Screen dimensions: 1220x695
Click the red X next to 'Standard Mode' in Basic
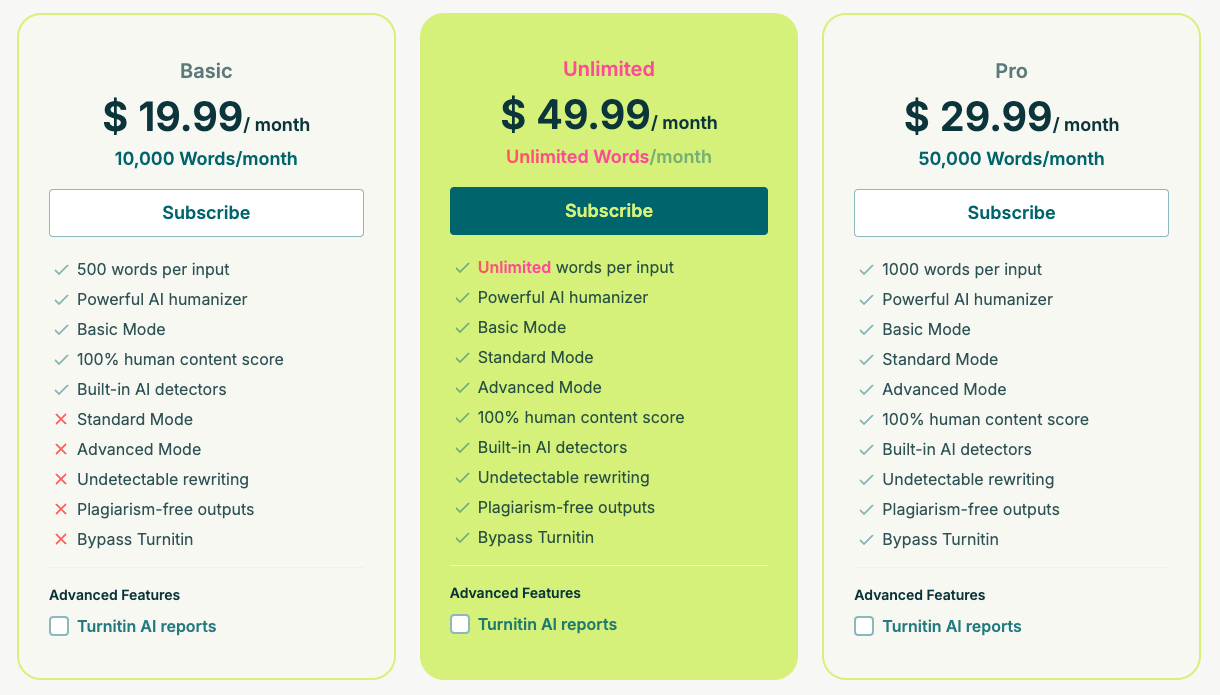pyautogui.click(x=59, y=419)
